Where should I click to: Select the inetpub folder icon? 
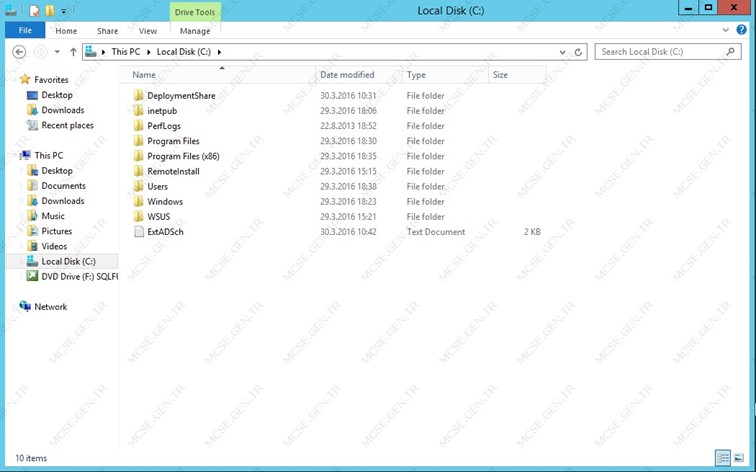point(138,110)
